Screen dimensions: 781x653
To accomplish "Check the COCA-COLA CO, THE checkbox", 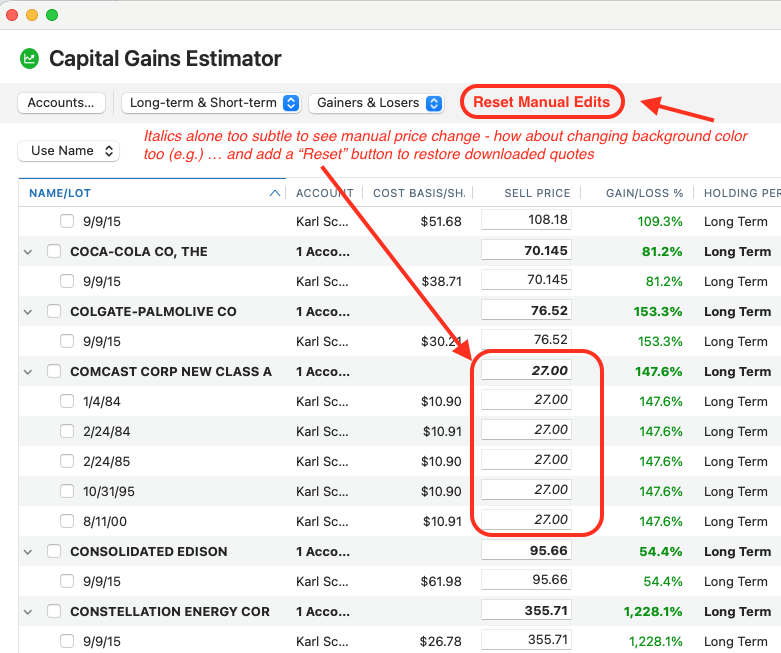I will pos(54,251).
